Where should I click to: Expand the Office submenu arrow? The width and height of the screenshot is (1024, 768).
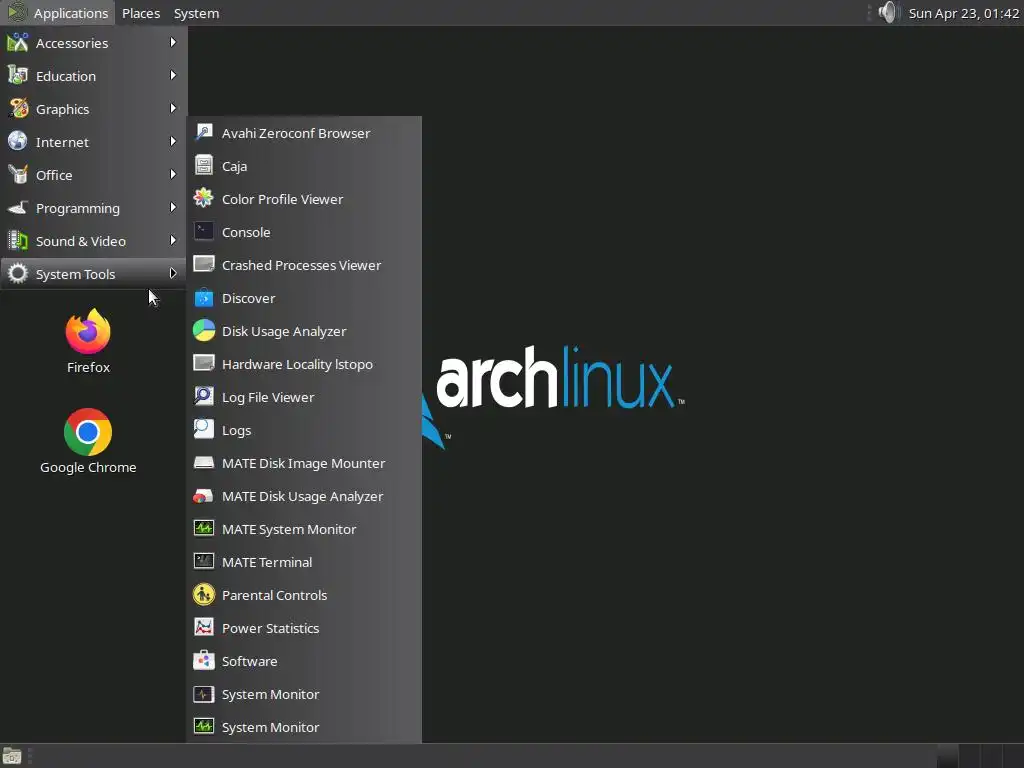point(172,174)
